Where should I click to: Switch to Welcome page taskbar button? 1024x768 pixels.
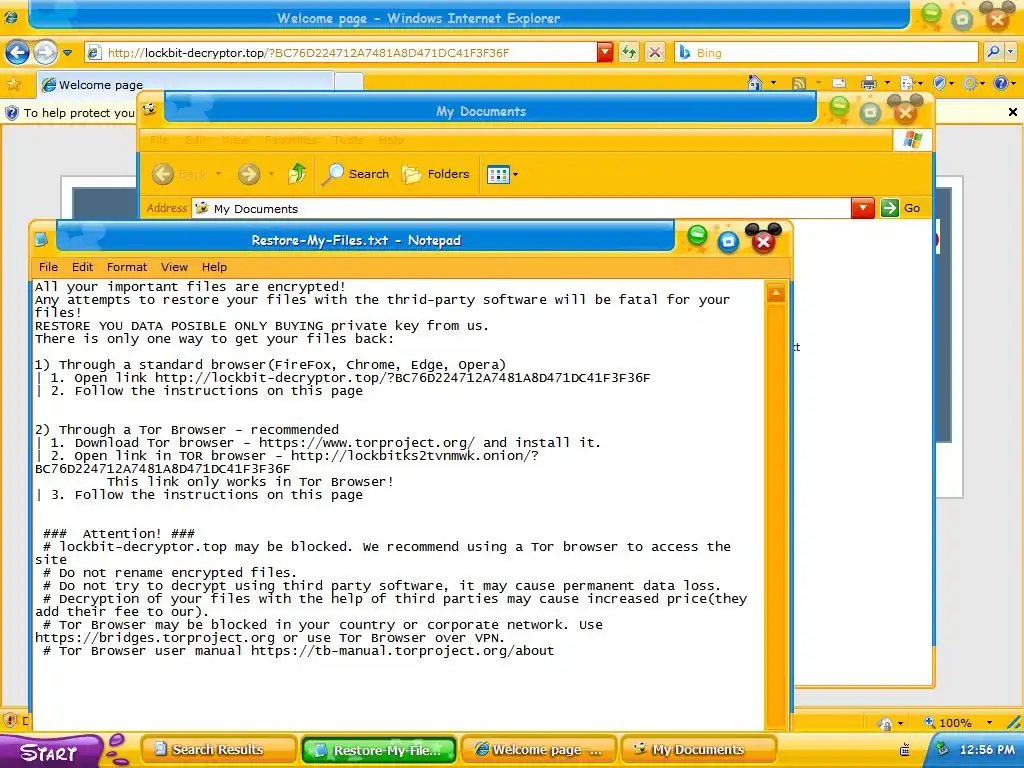[x=539, y=750]
